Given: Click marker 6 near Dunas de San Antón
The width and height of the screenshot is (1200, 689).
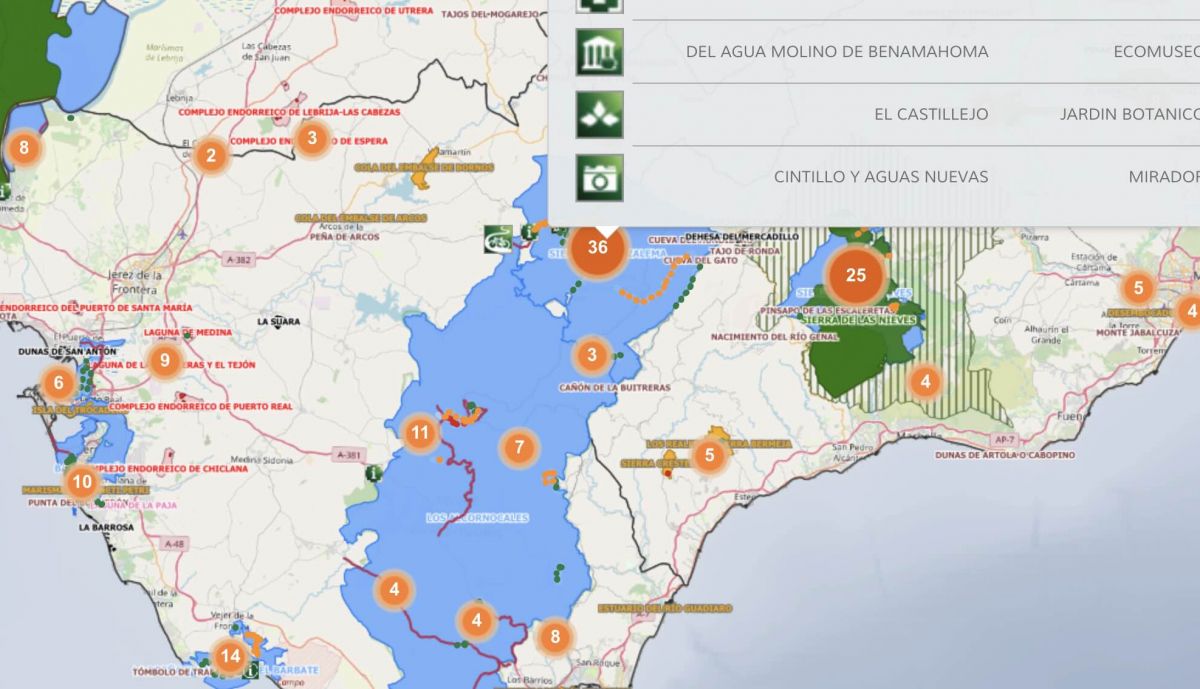Looking at the screenshot, I should [57, 382].
